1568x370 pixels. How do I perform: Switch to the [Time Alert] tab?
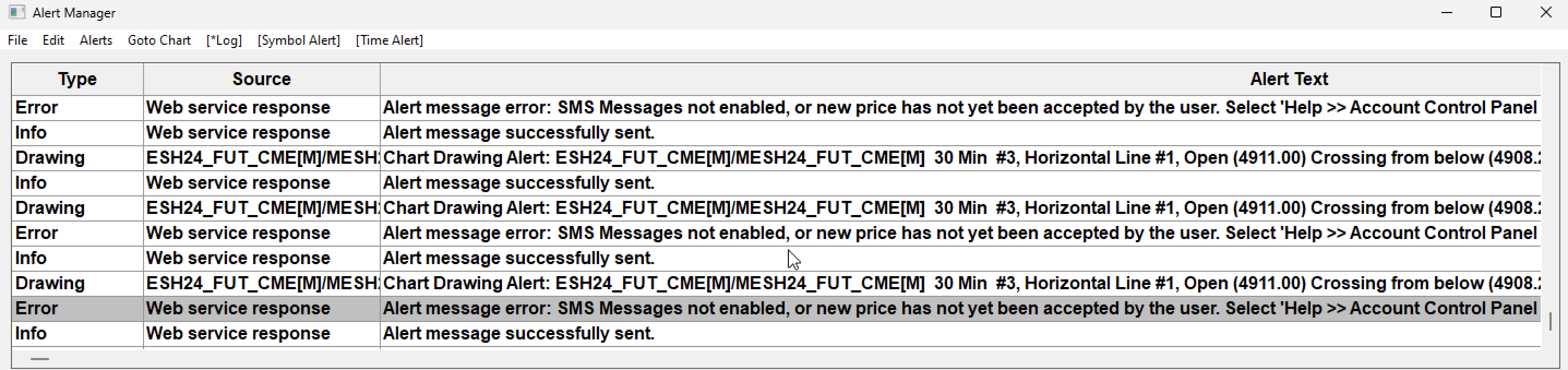(x=389, y=40)
